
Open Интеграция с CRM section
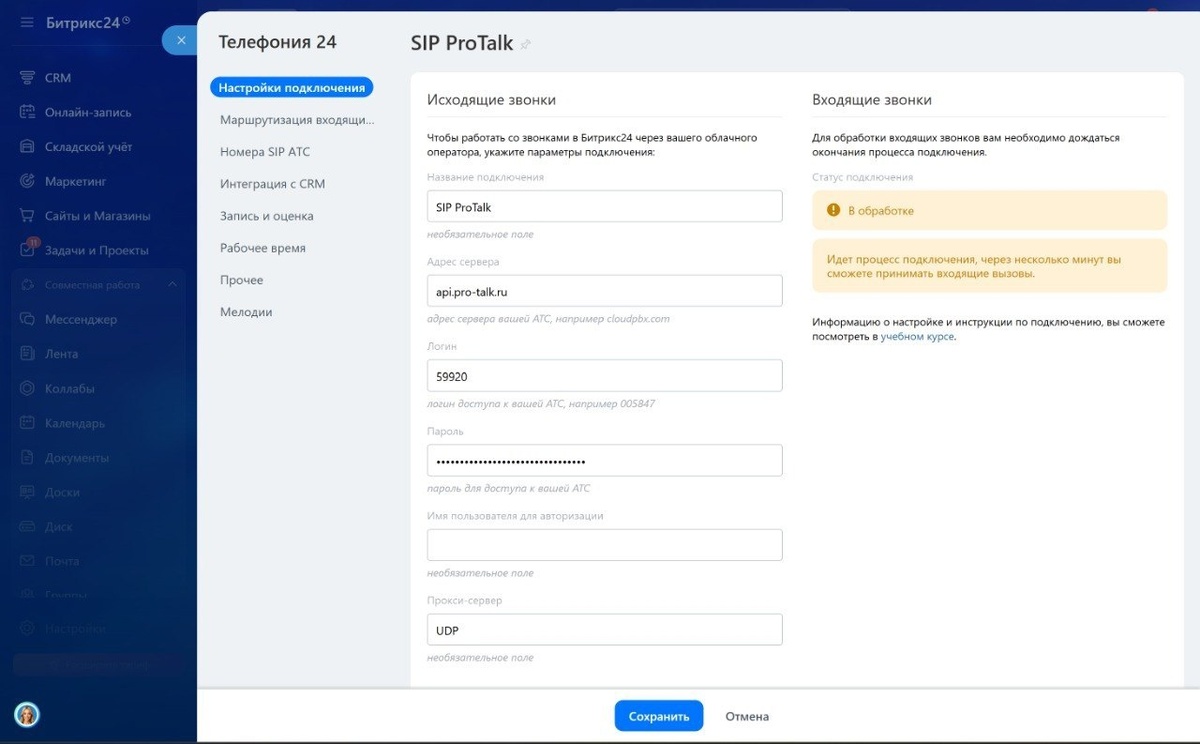tap(272, 184)
